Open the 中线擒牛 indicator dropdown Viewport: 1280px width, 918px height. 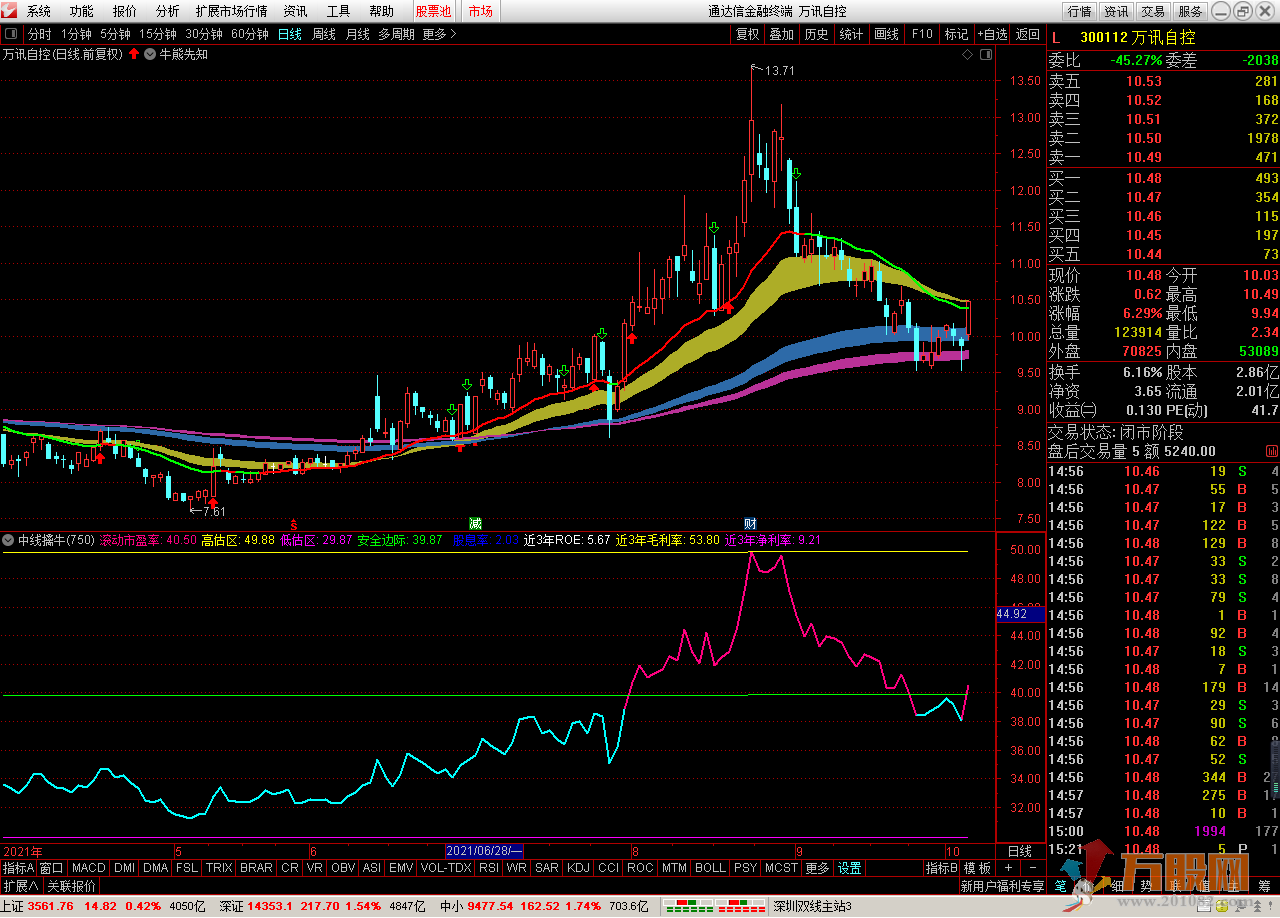[9, 540]
